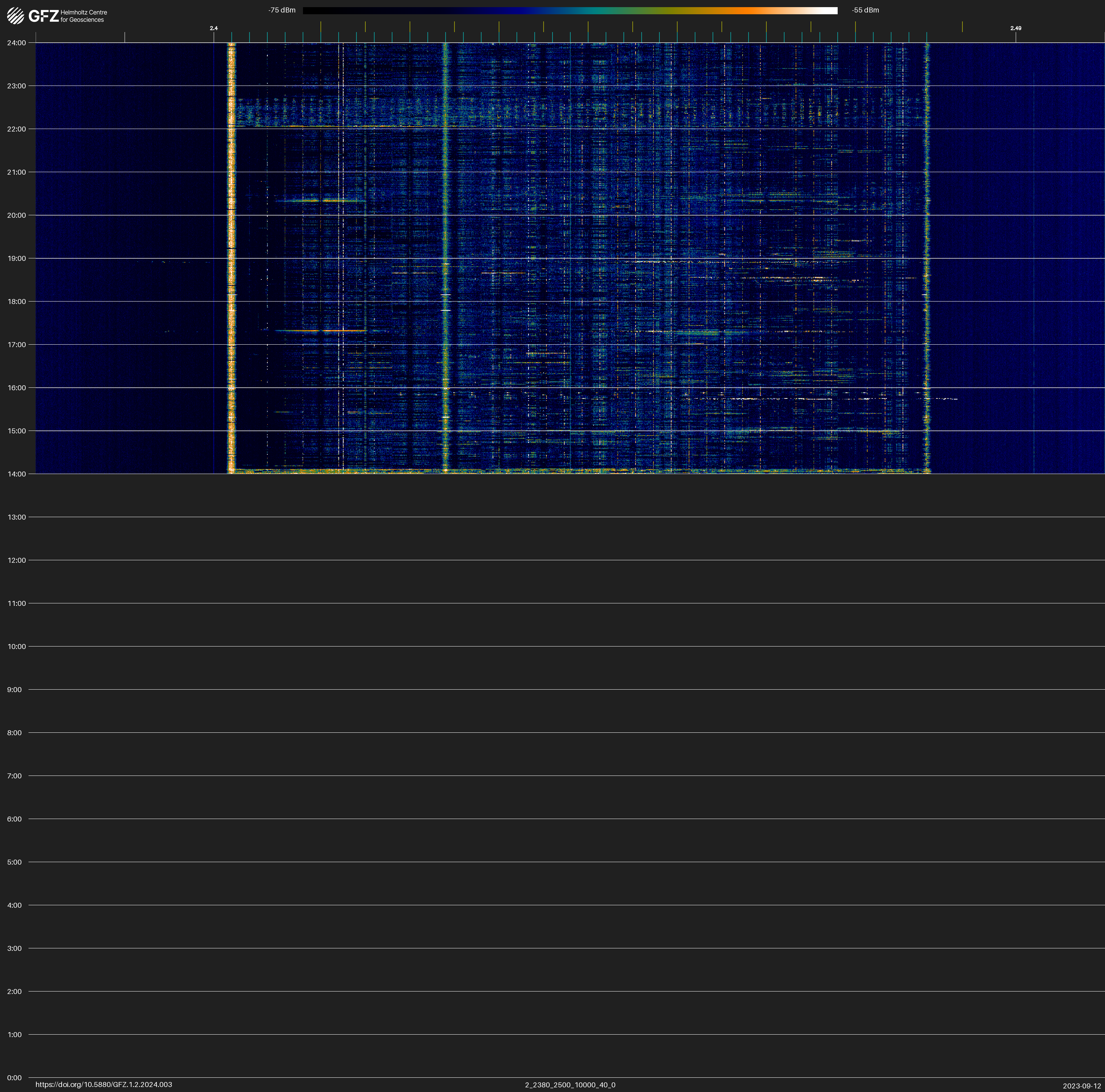
Task: Click the 2.4 frequency axis label
Action: click(x=213, y=28)
